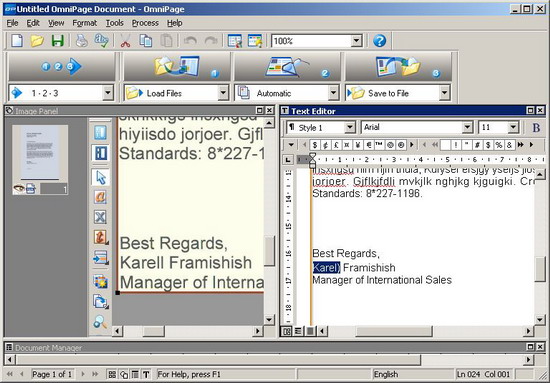Save document with green floppy icon
Screen dimensions: 550x383
pos(58,41)
